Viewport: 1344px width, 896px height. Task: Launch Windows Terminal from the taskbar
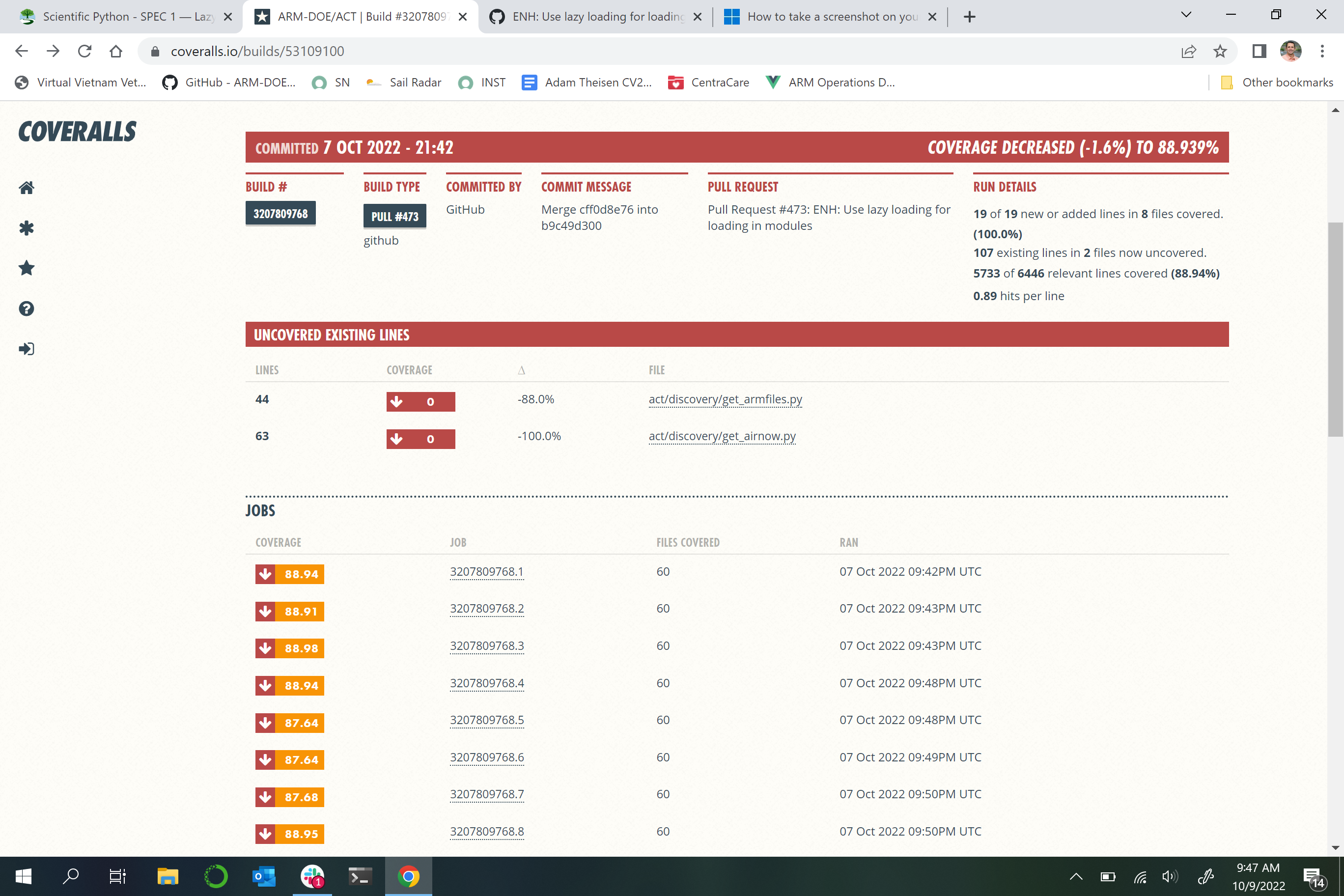click(360, 876)
